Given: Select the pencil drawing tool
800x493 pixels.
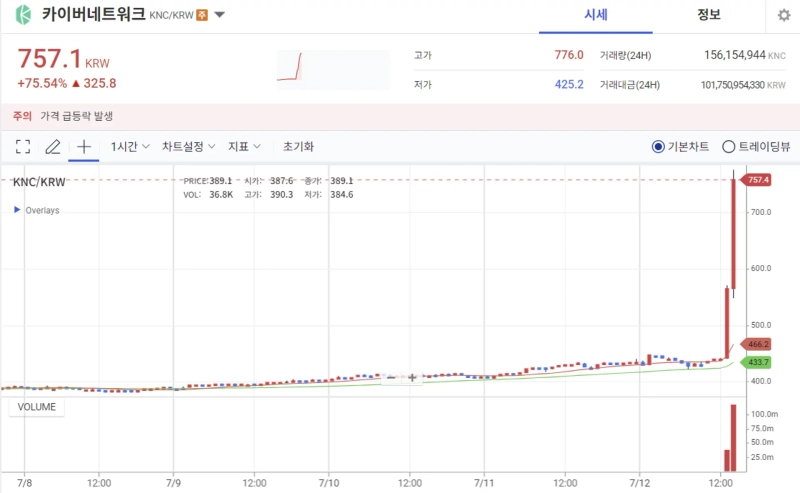Looking at the screenshot, I should click(53, 146).
